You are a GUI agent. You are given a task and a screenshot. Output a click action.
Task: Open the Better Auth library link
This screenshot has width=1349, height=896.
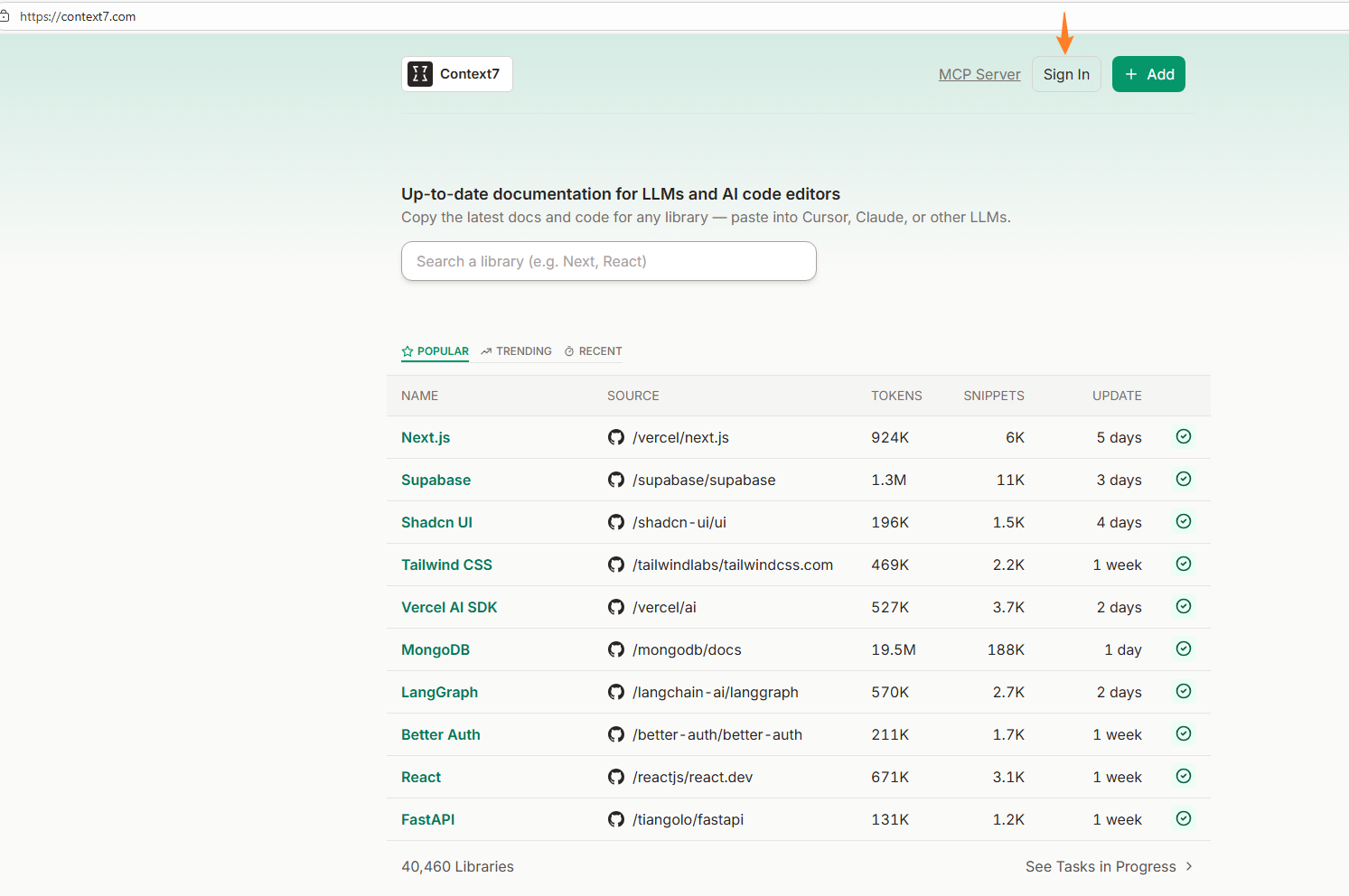tap(441, 734)
